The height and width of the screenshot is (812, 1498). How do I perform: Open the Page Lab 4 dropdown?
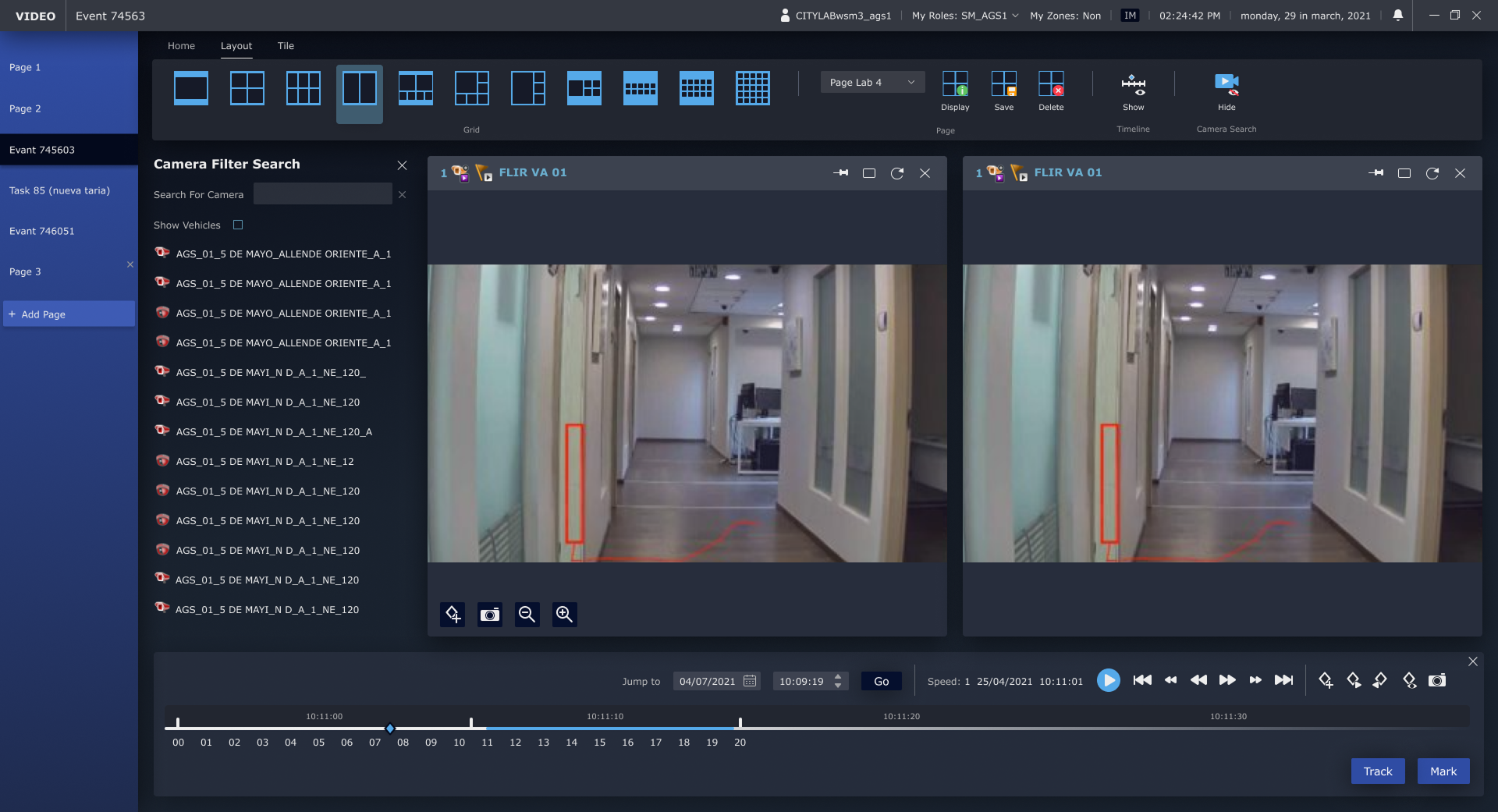pos(872,82)
